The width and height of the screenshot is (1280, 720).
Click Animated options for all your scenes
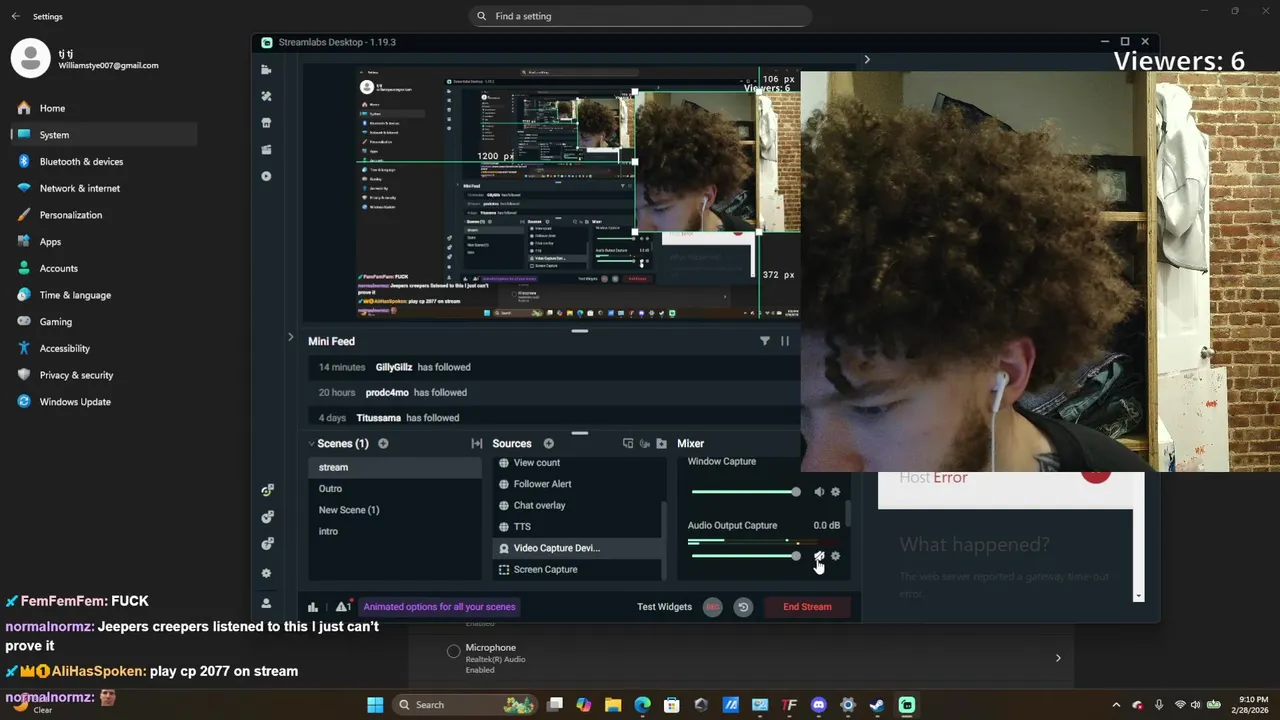click(439, 607)
